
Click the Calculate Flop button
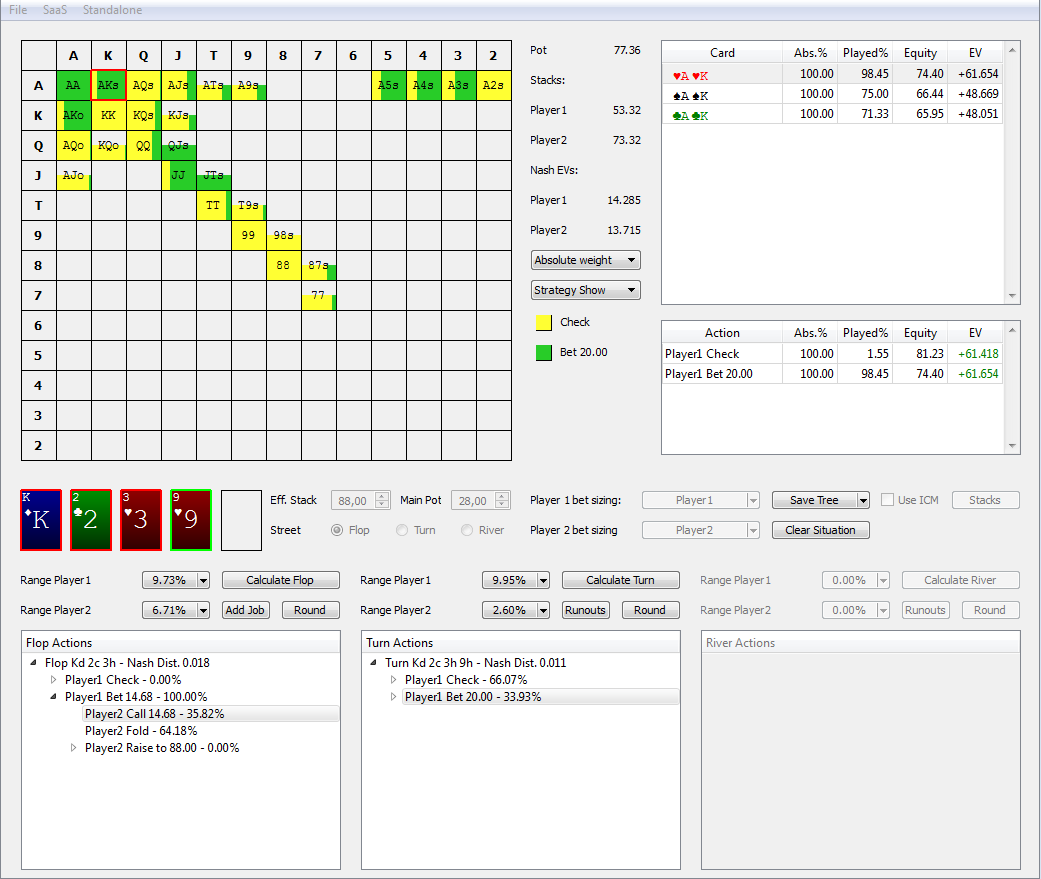click(x=280, y=580)
